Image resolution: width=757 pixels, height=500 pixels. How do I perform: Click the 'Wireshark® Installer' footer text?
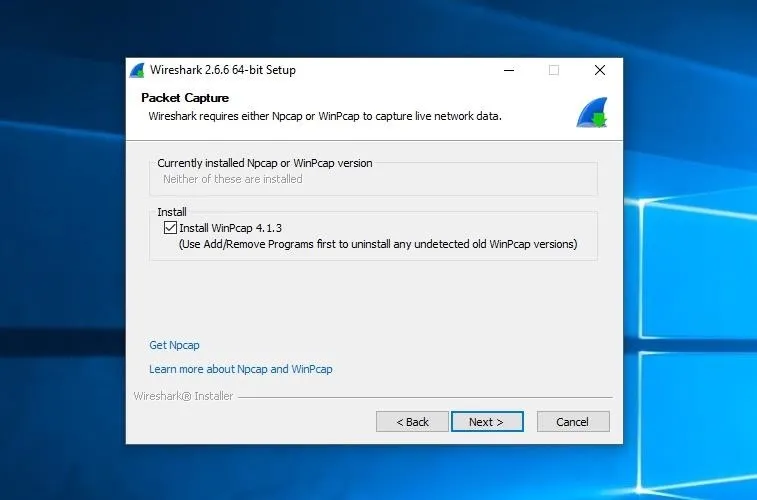[183, 396]
